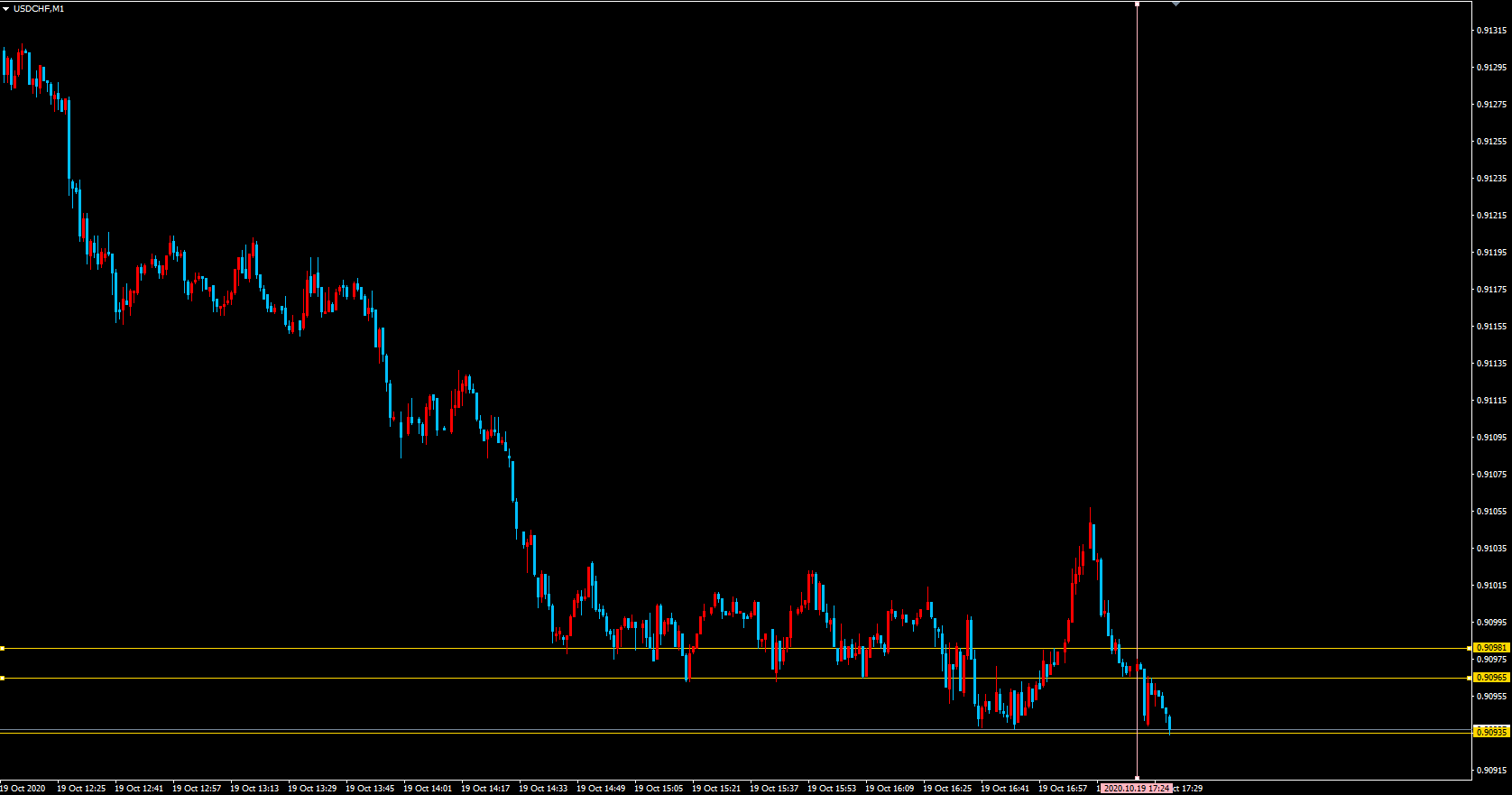Click the 0.91055 price scale label

tap(1491, 512)
